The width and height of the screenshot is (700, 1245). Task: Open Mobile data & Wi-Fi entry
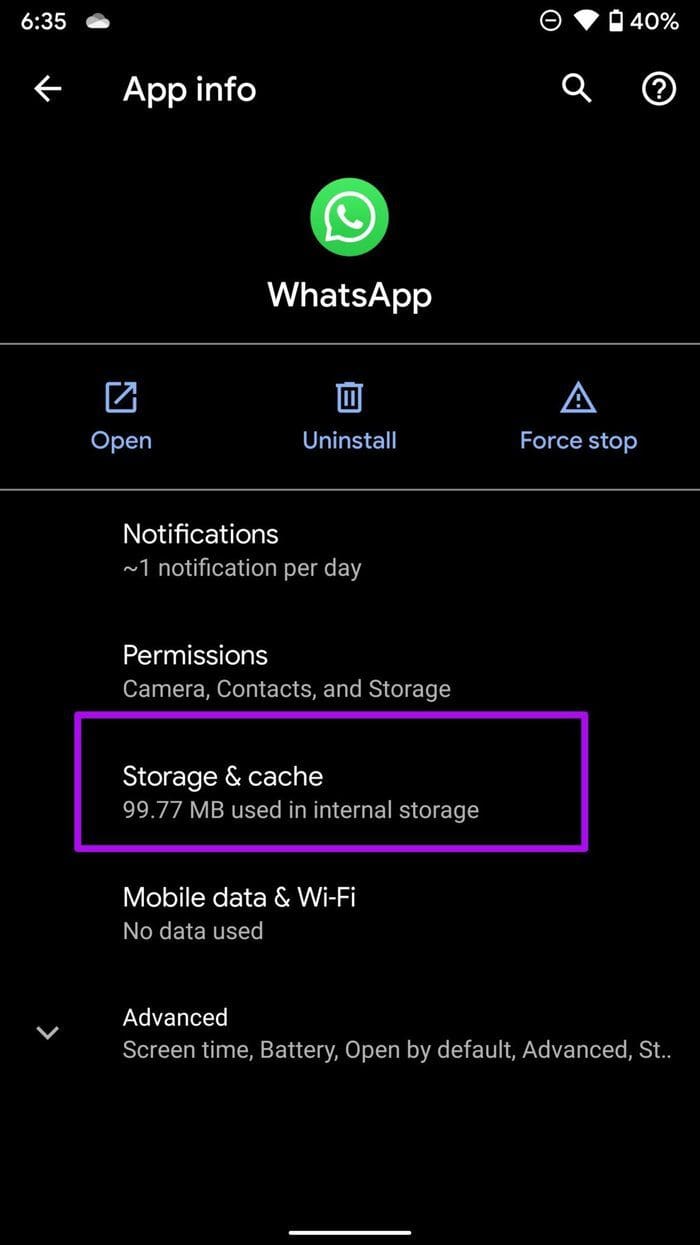coord(350,913)
